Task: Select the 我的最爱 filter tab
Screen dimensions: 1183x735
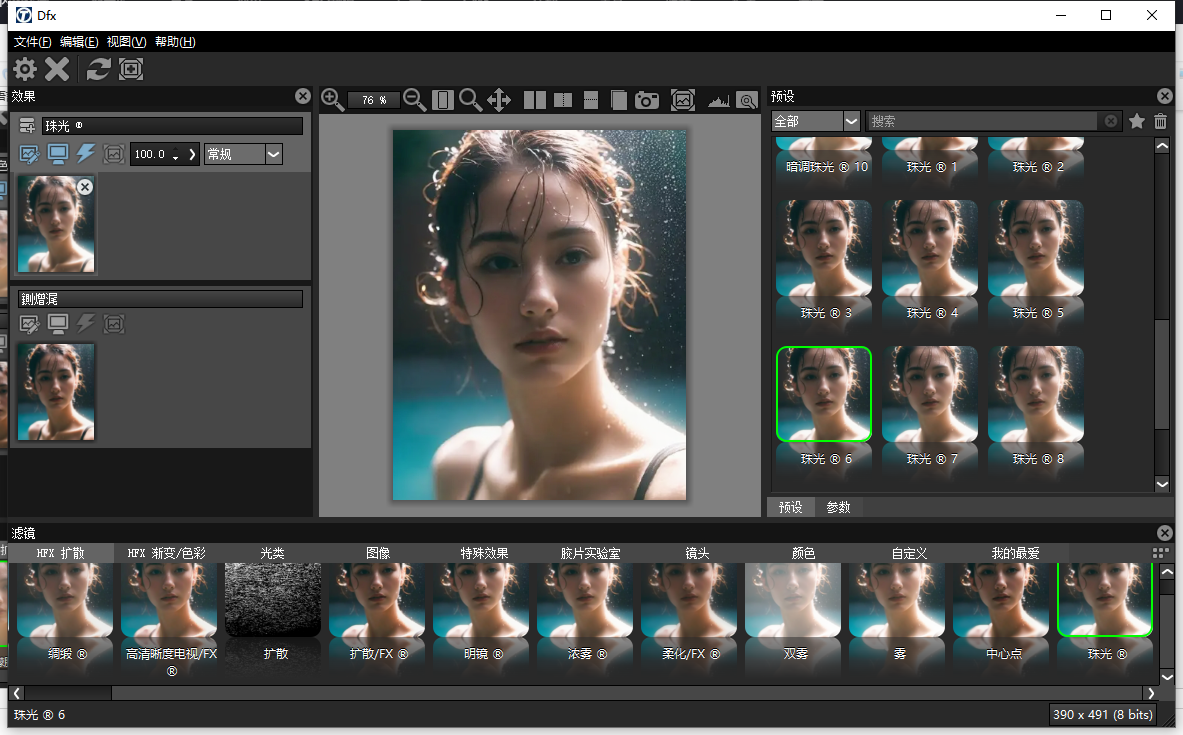Action: coord(1016,553)
